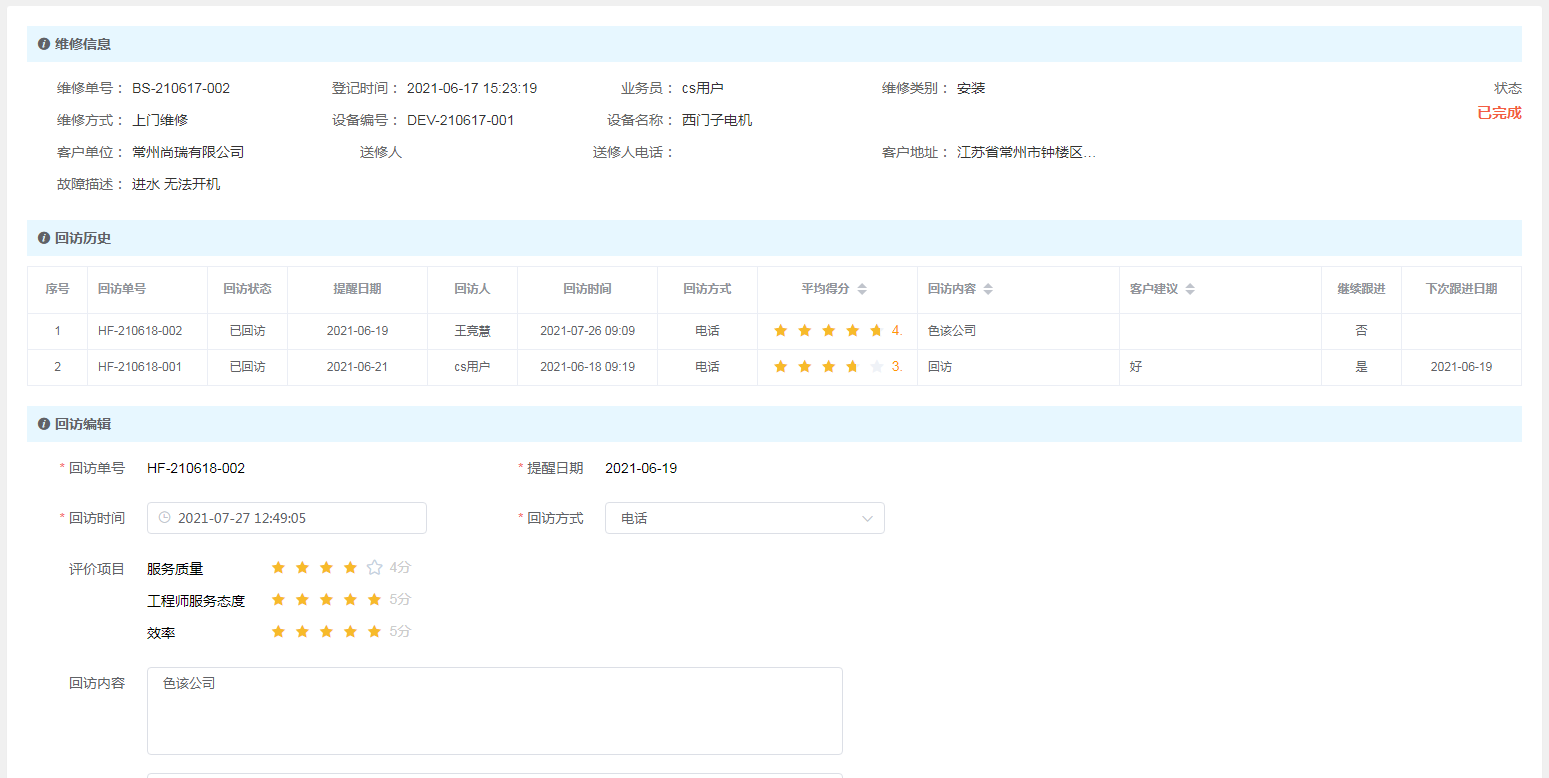Click the third star for 工程师服务态度

coord(326,600)
